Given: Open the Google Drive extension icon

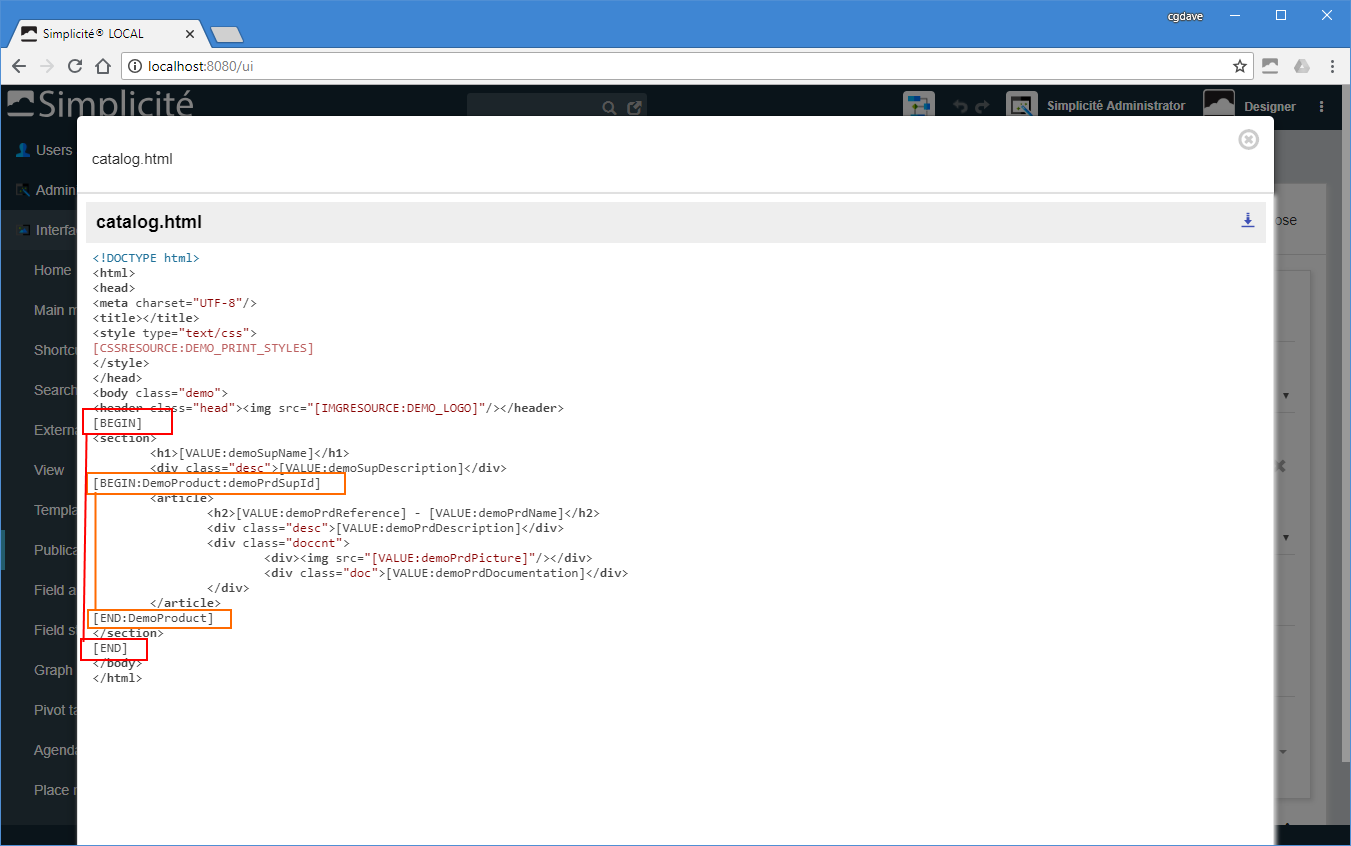Looking at the screenshot, I should tap(1301, 66).
